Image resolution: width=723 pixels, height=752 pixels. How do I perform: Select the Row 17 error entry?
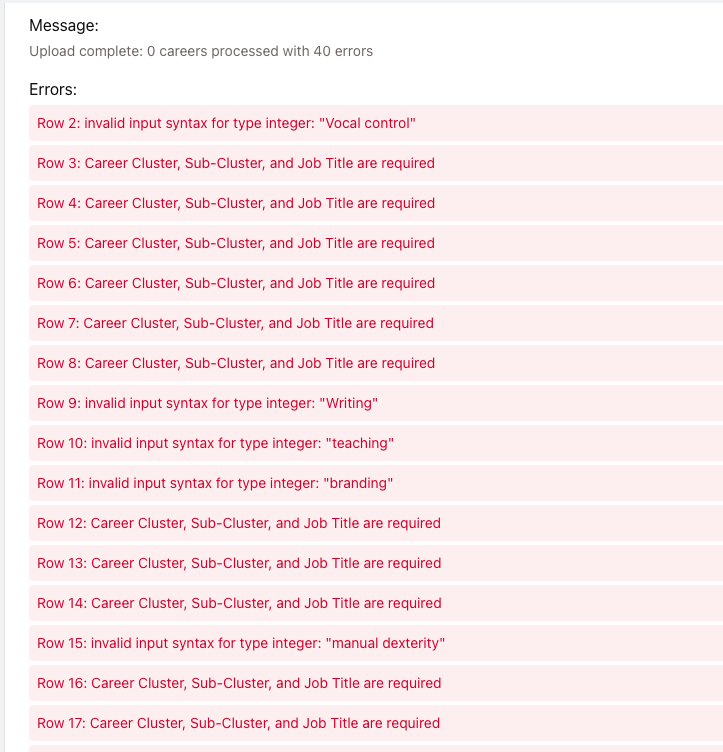[x=239, y=723]
